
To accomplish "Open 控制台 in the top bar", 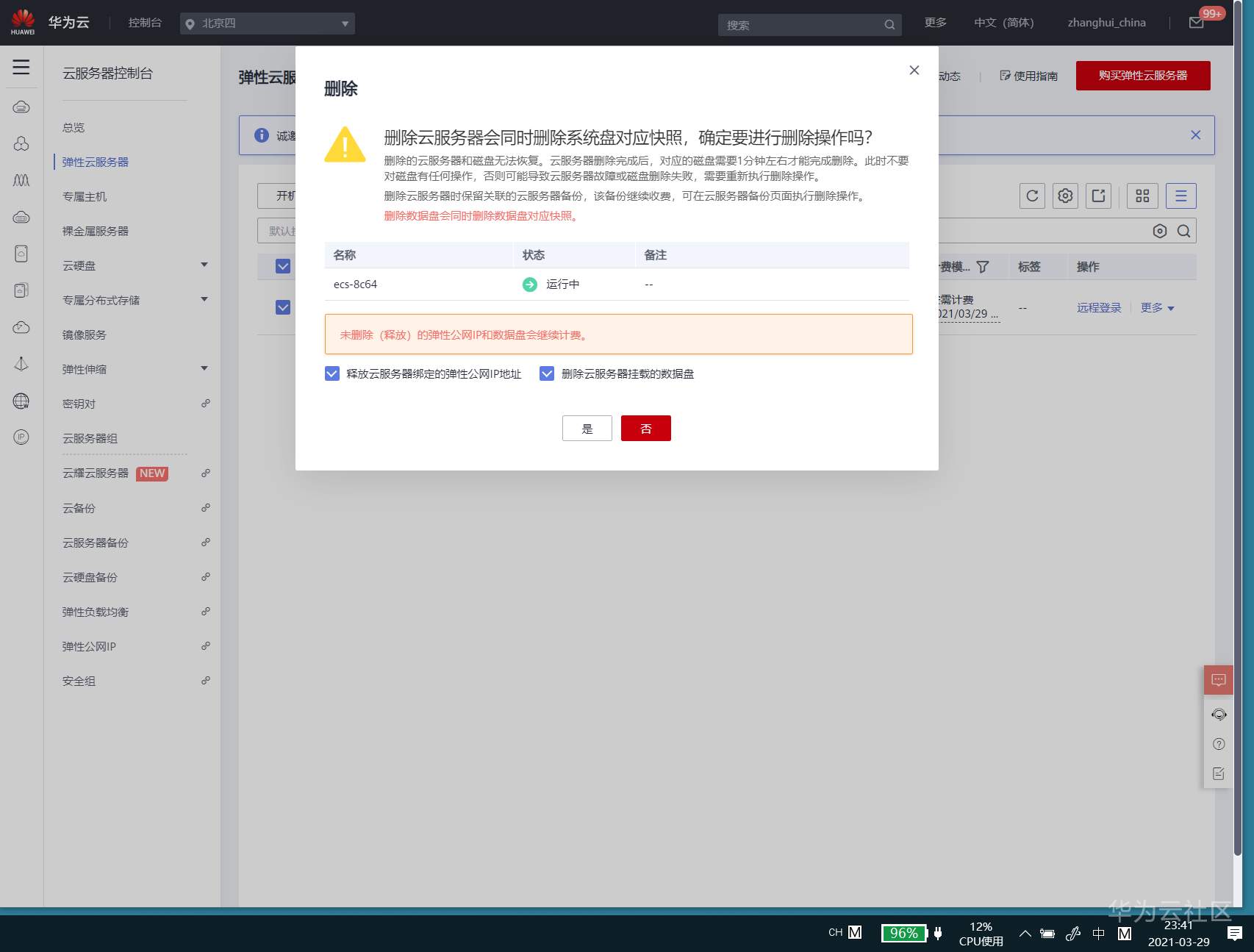I will tap(145, 23).
